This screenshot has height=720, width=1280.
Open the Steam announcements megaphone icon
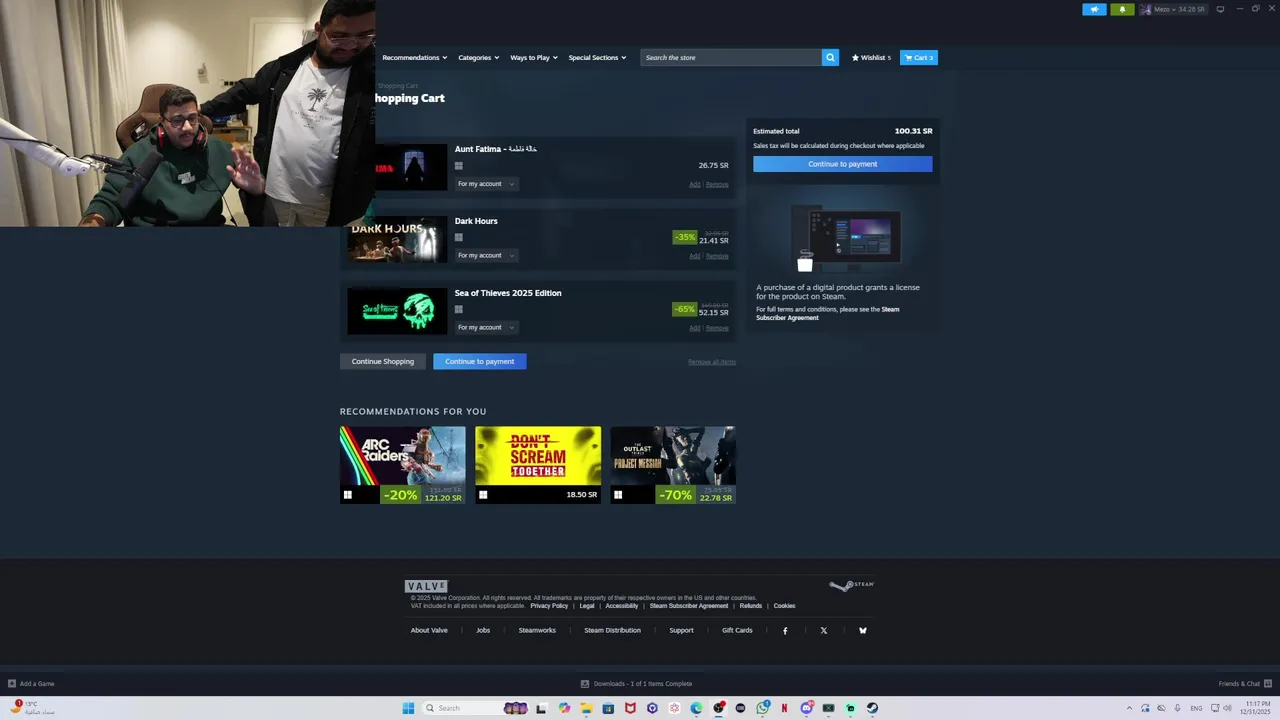(1094, 9)
